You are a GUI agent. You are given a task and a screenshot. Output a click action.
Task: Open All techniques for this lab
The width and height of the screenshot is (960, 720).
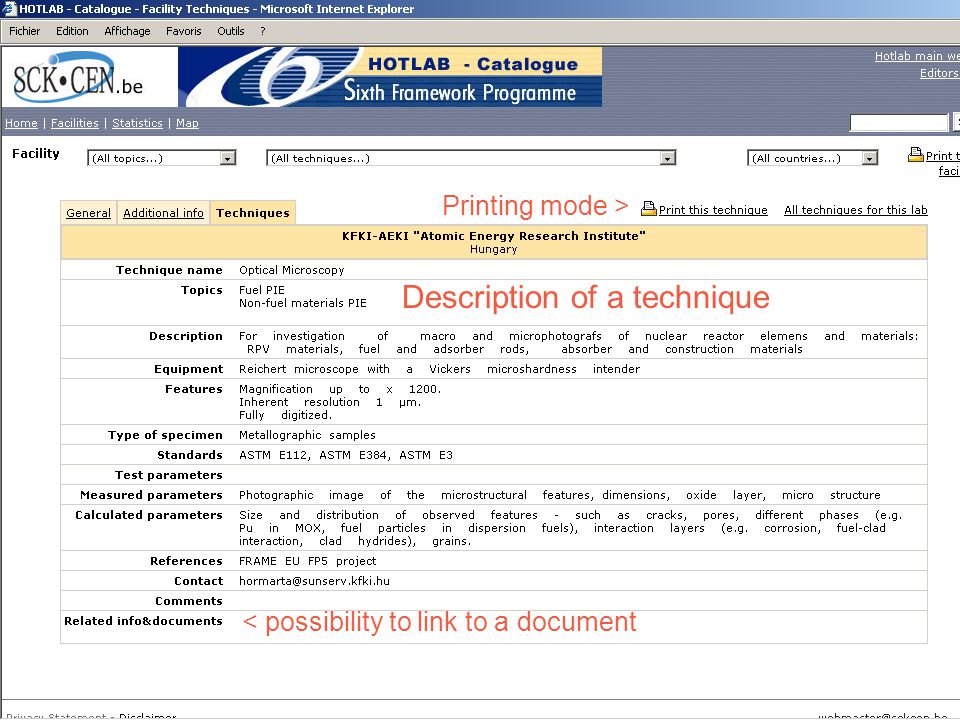click(x=856, y=209)
